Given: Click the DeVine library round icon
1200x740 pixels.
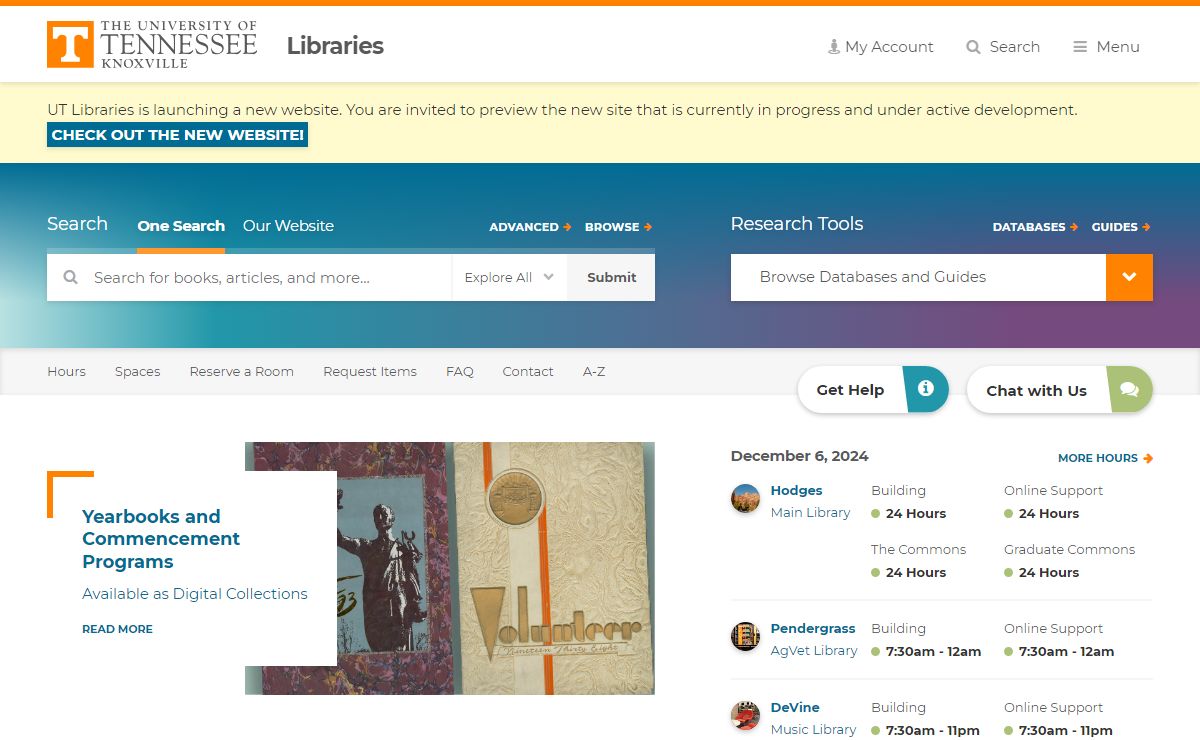Looking at the screenshot, I should click(x=745, y=715).
